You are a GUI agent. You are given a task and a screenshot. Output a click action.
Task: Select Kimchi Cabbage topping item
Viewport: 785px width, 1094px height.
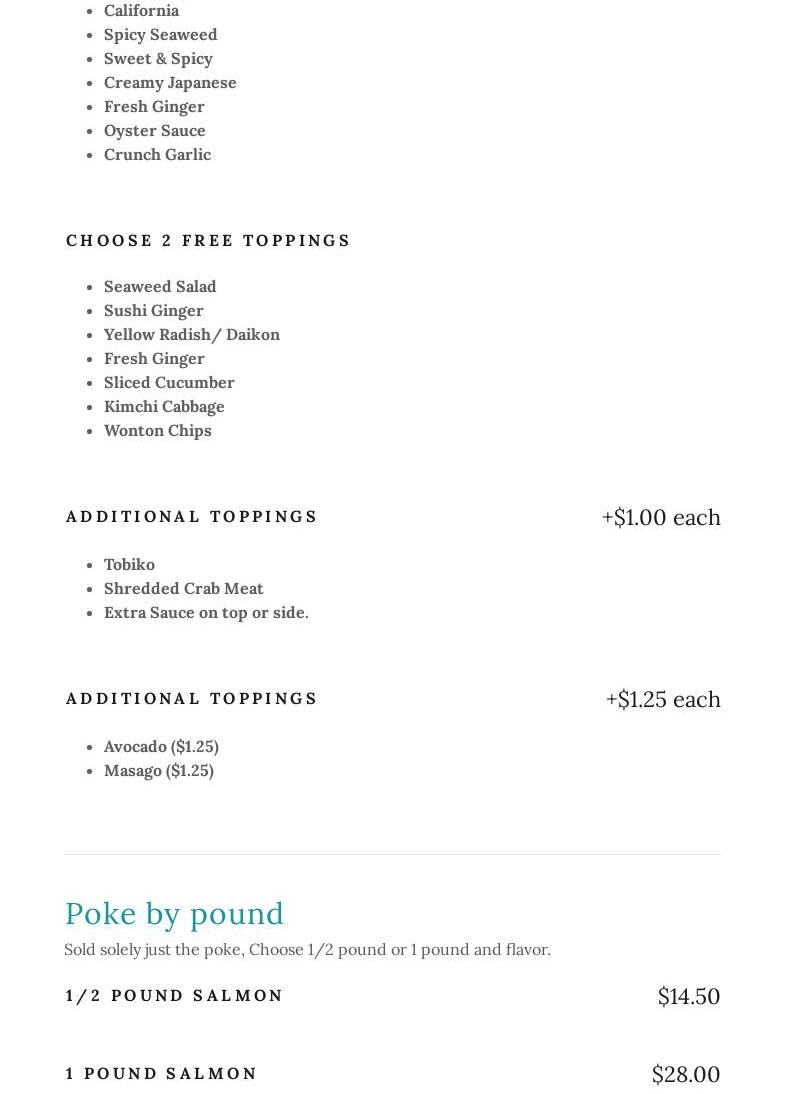tap(164, 406)
